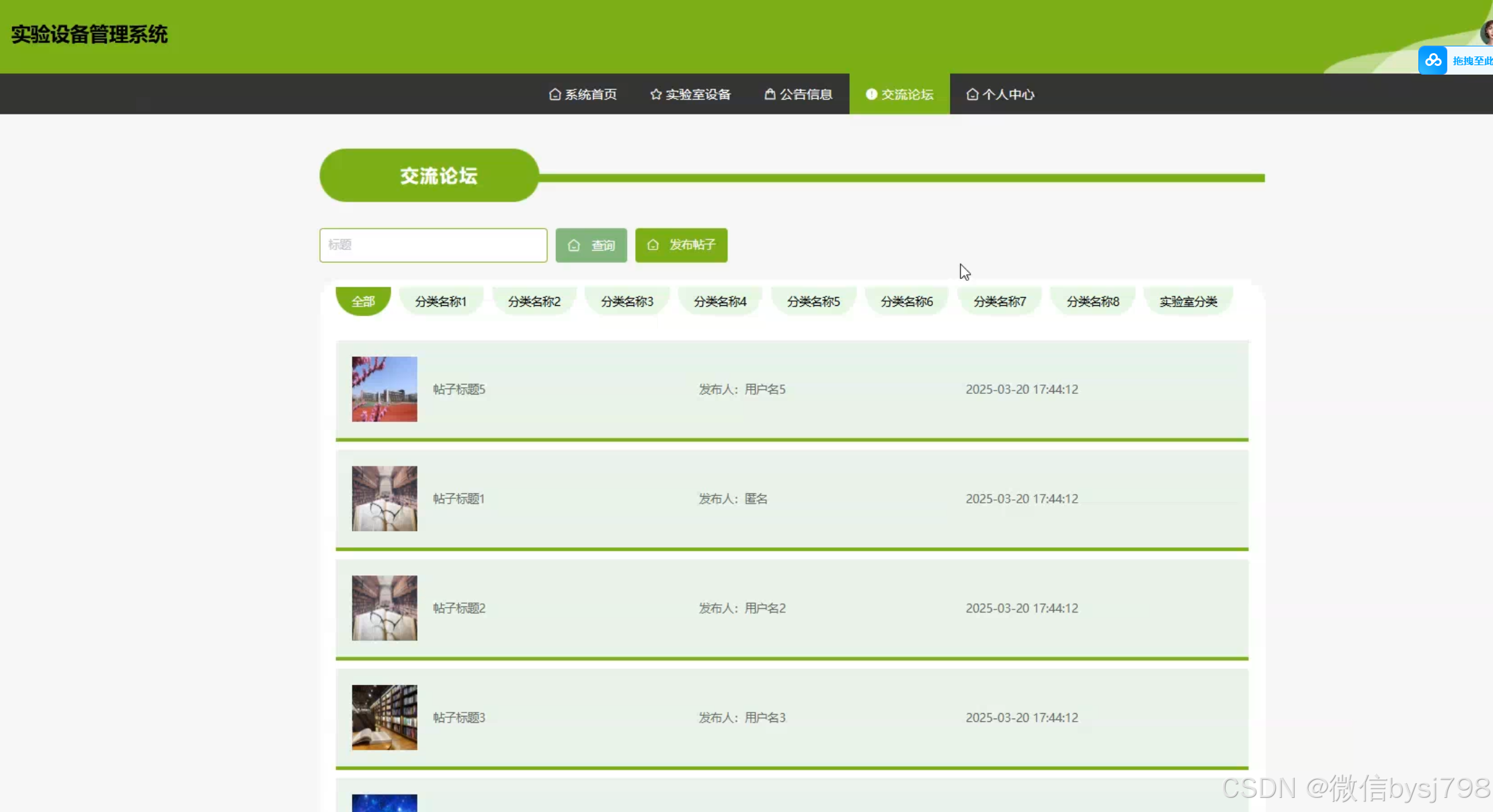Filter by 分类名称2 category

click(x=534, y=301)
